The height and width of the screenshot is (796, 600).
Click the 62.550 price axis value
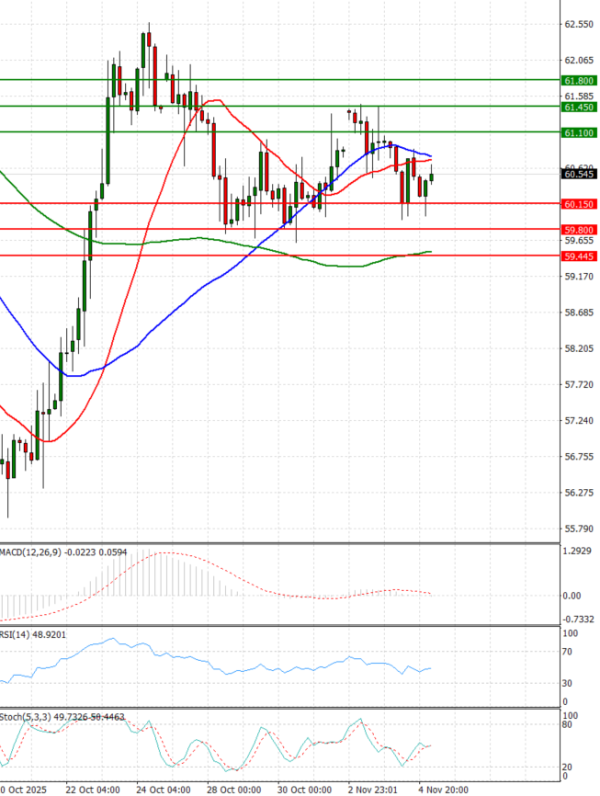(579, 24)
